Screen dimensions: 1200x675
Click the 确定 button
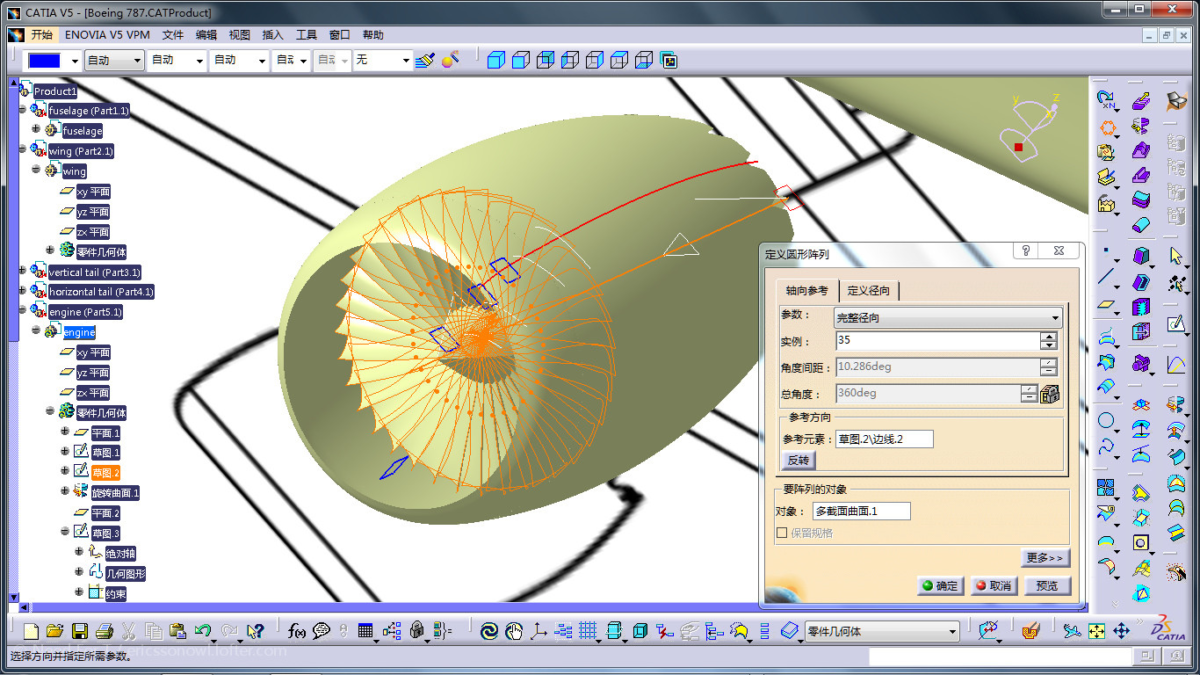point(940,586)
